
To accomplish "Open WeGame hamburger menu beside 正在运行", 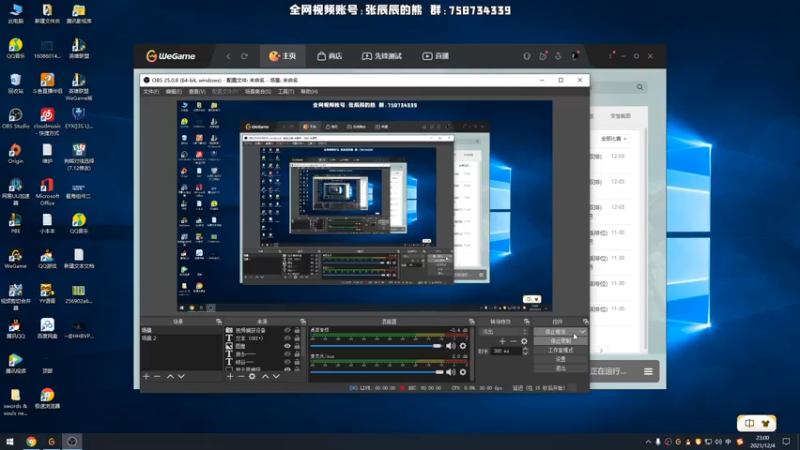I will click(x=648, y=371).
